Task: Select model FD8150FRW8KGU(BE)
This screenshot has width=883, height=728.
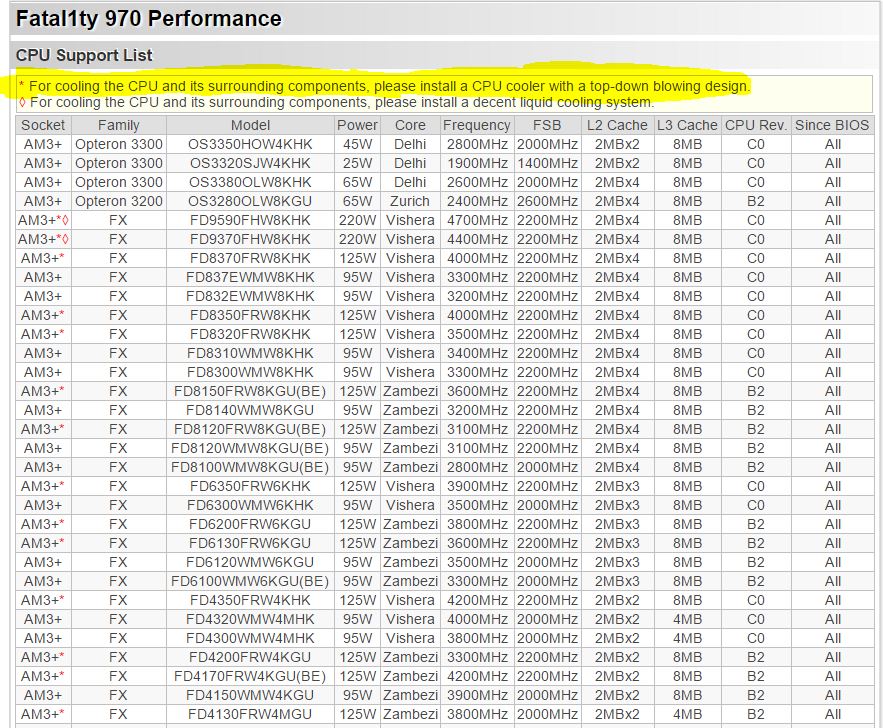Action: click(x=250, y=391)
